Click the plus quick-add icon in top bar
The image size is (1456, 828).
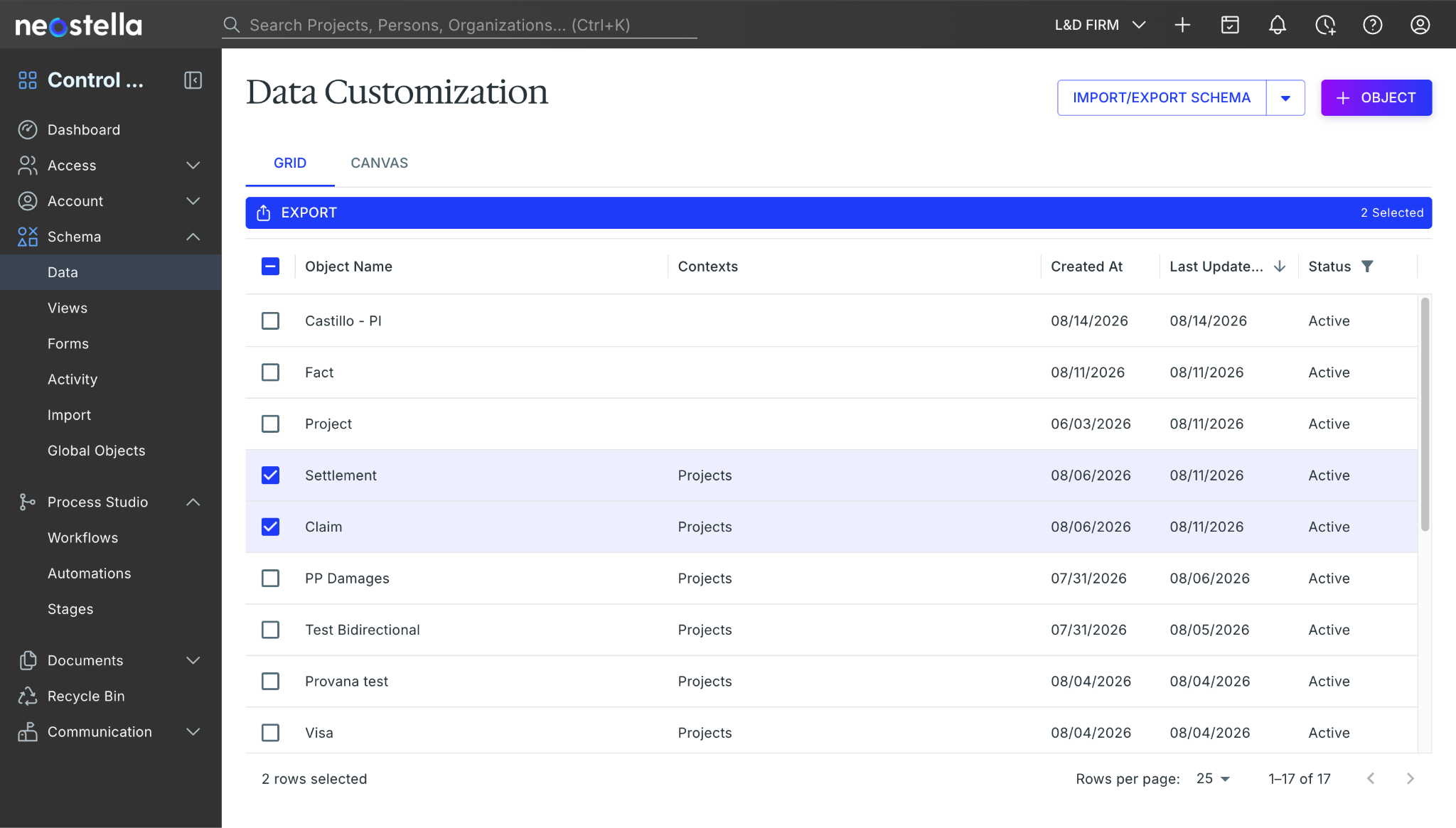1182,25
